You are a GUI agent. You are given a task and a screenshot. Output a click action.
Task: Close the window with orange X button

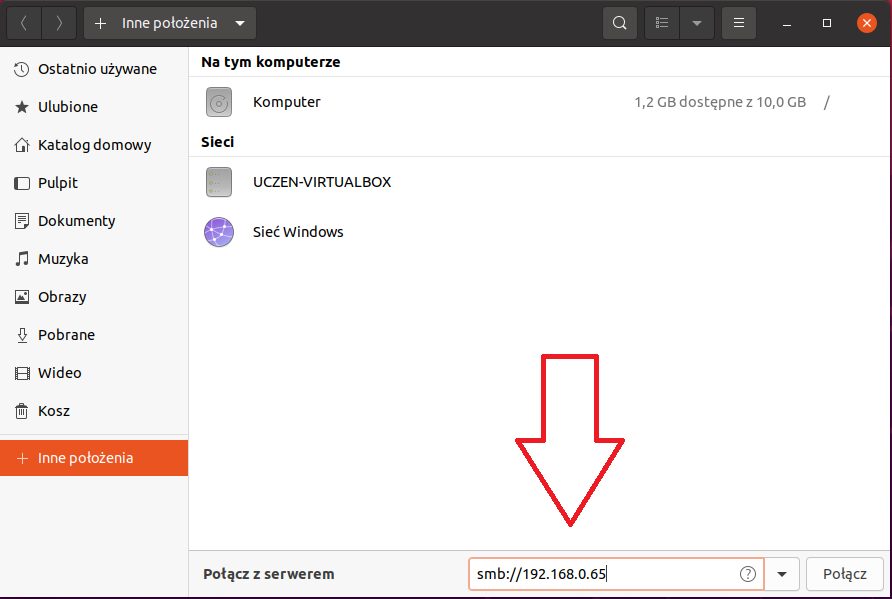click(867, 23)
